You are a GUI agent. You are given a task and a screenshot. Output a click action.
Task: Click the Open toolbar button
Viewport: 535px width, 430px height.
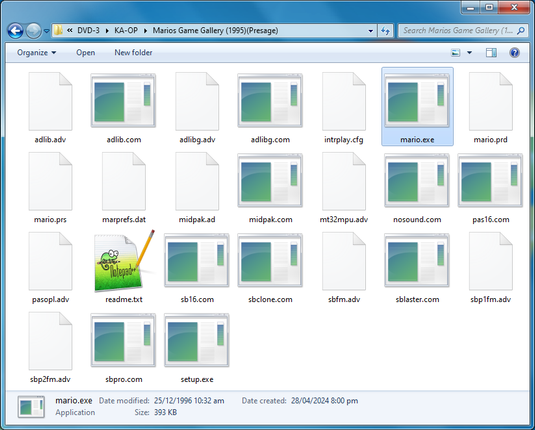coord(85,53)
